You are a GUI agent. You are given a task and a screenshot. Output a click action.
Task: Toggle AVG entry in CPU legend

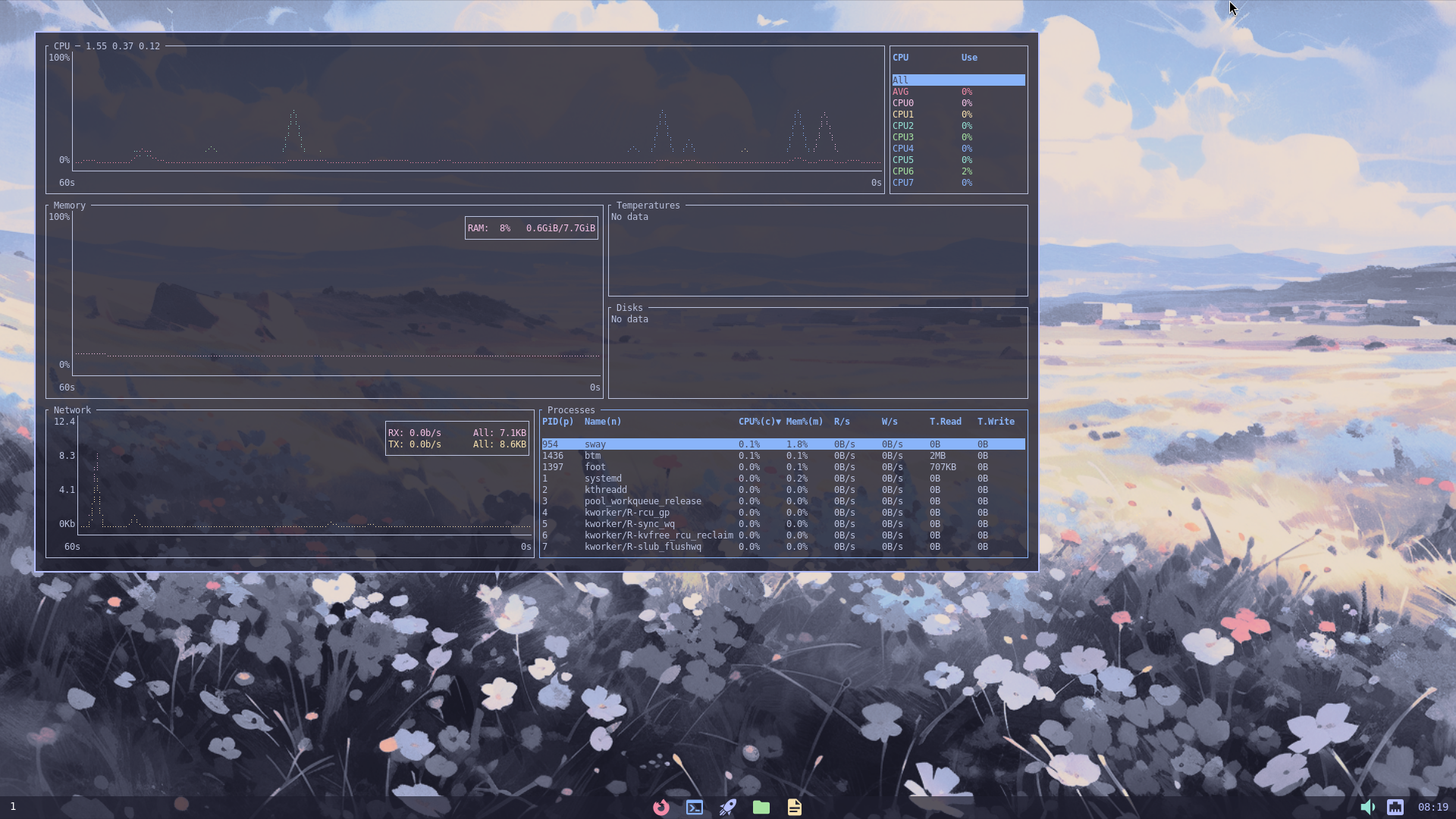(901, 92)
